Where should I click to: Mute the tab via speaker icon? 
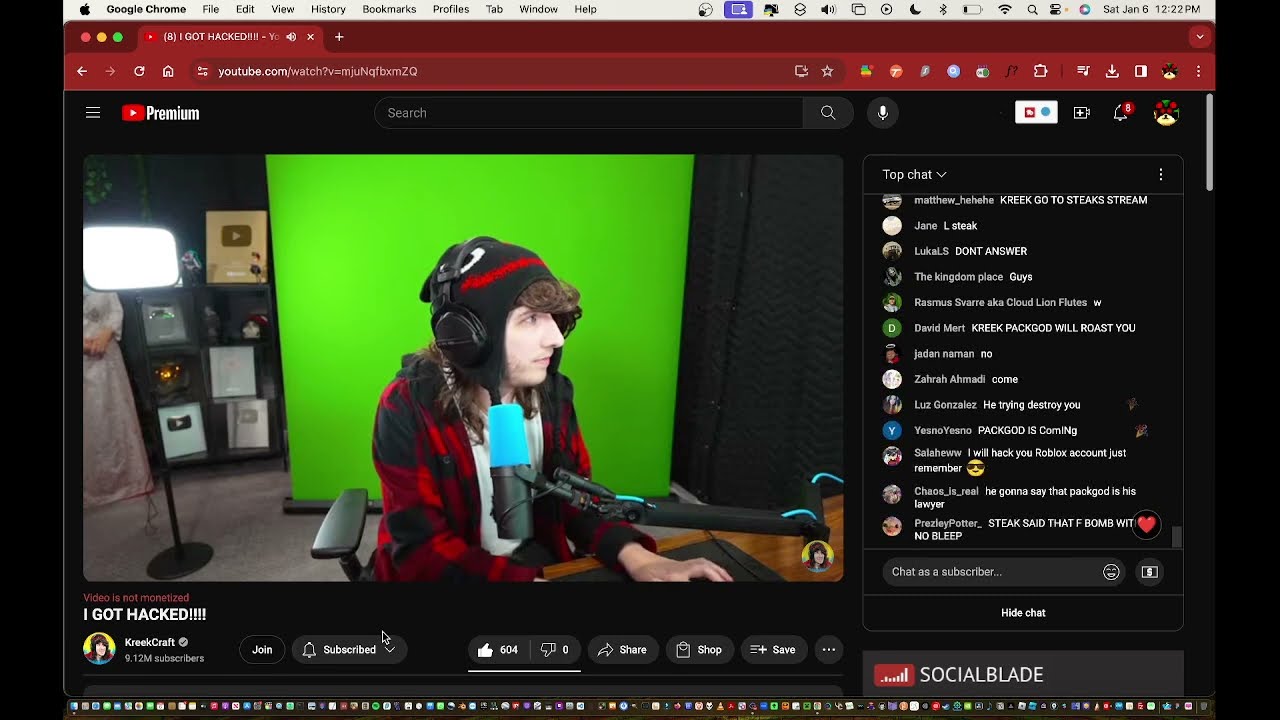(x=291, y=37)
